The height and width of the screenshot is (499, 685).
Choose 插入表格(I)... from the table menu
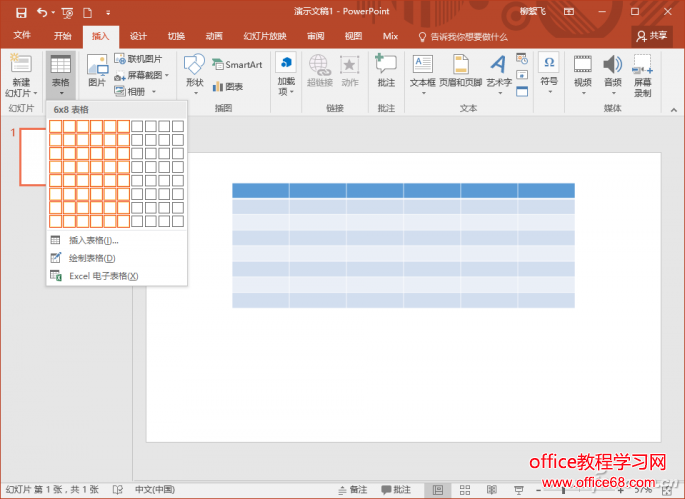93,240
